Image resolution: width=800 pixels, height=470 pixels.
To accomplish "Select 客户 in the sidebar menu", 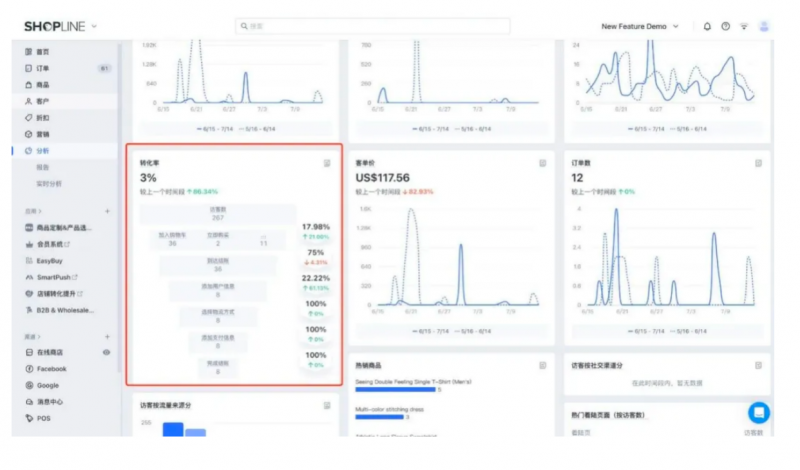I will (x=43, y=101).
